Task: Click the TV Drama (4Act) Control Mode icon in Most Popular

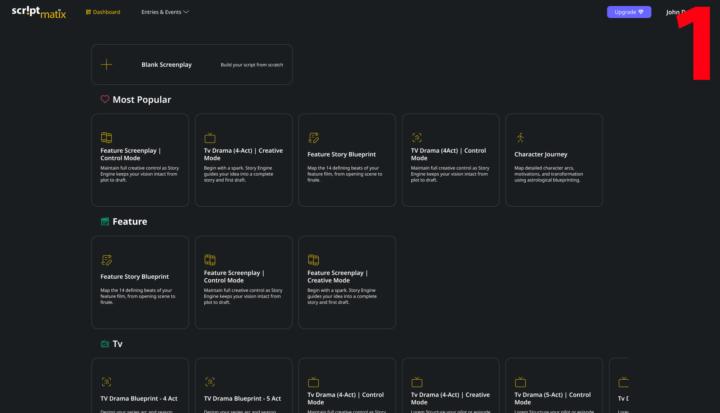Action: pyautogui.click(x=417, y=137)
